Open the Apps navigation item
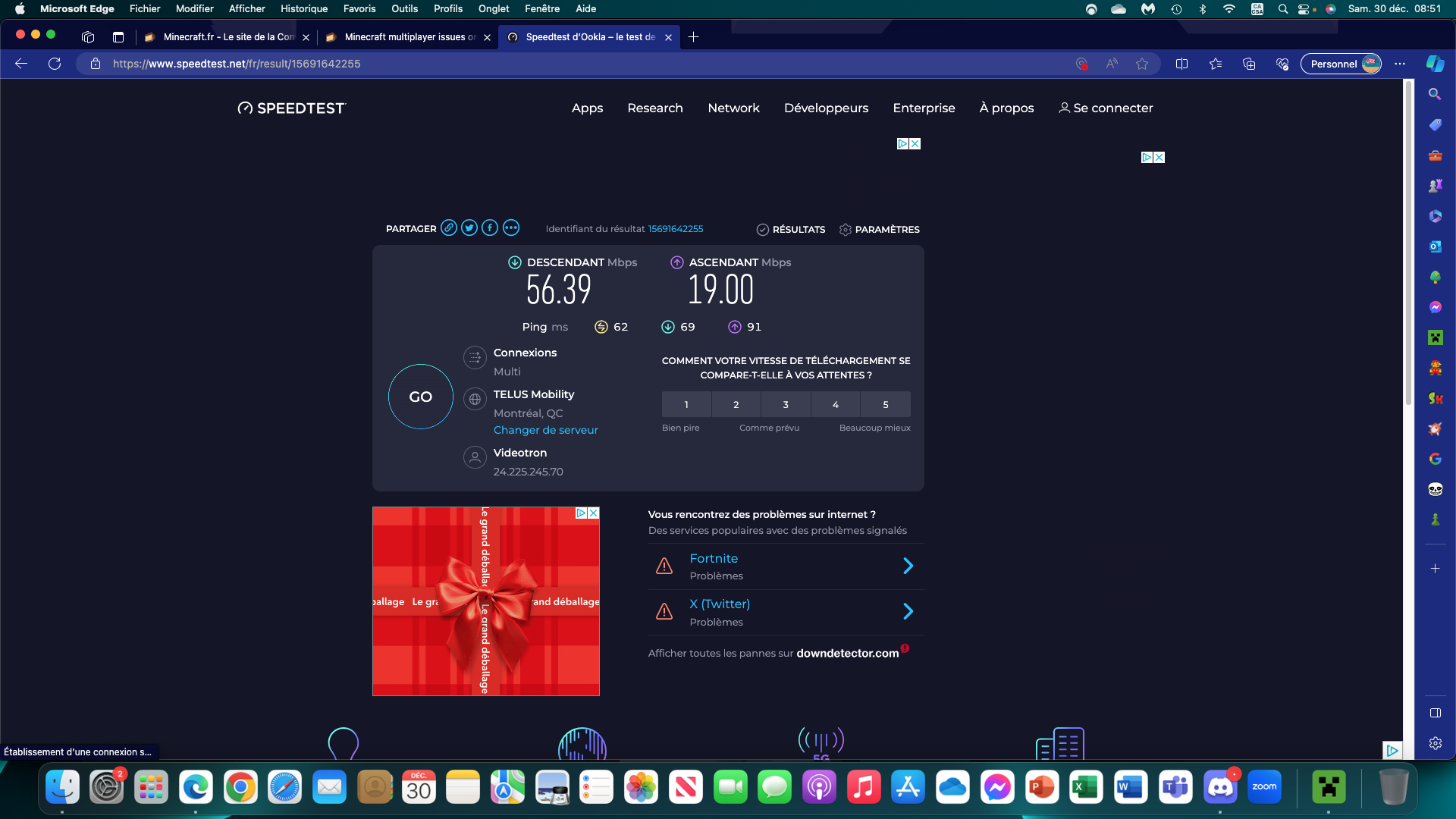 tap(587, 108)
